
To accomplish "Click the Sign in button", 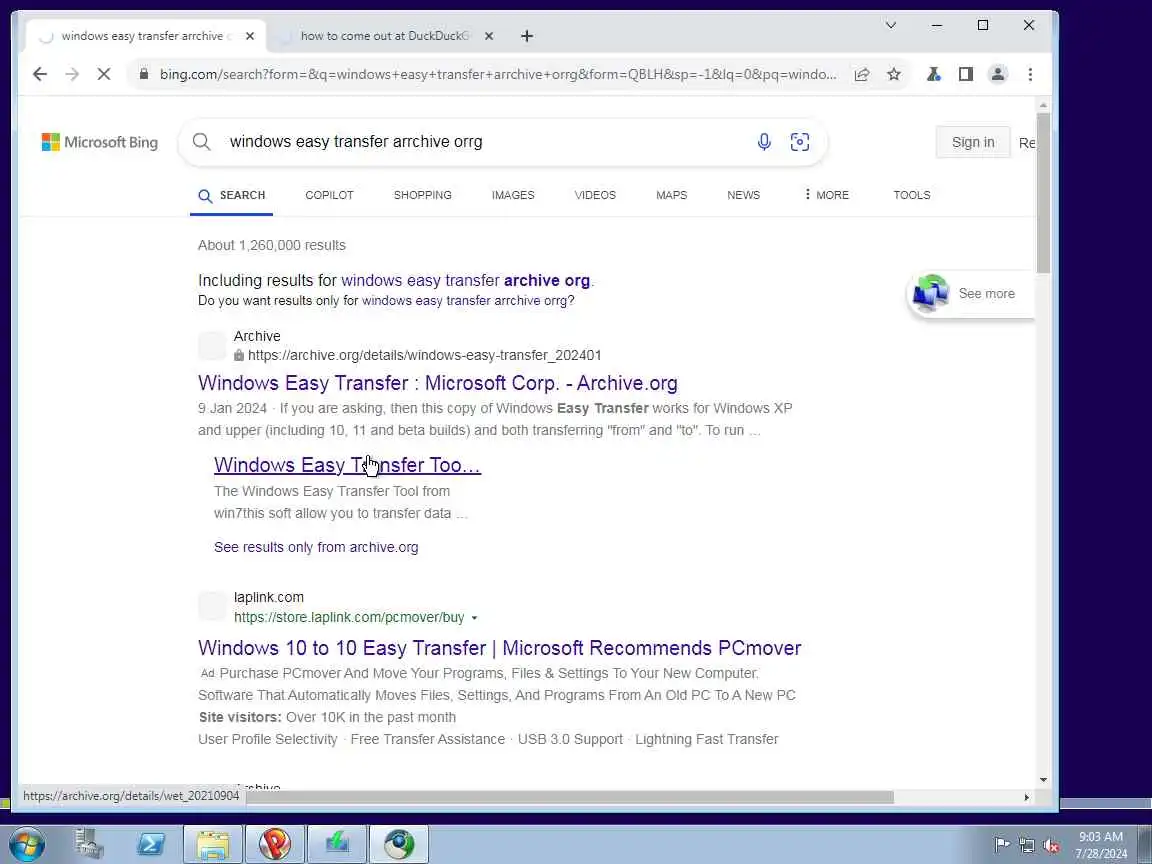I will click(973, 143).
